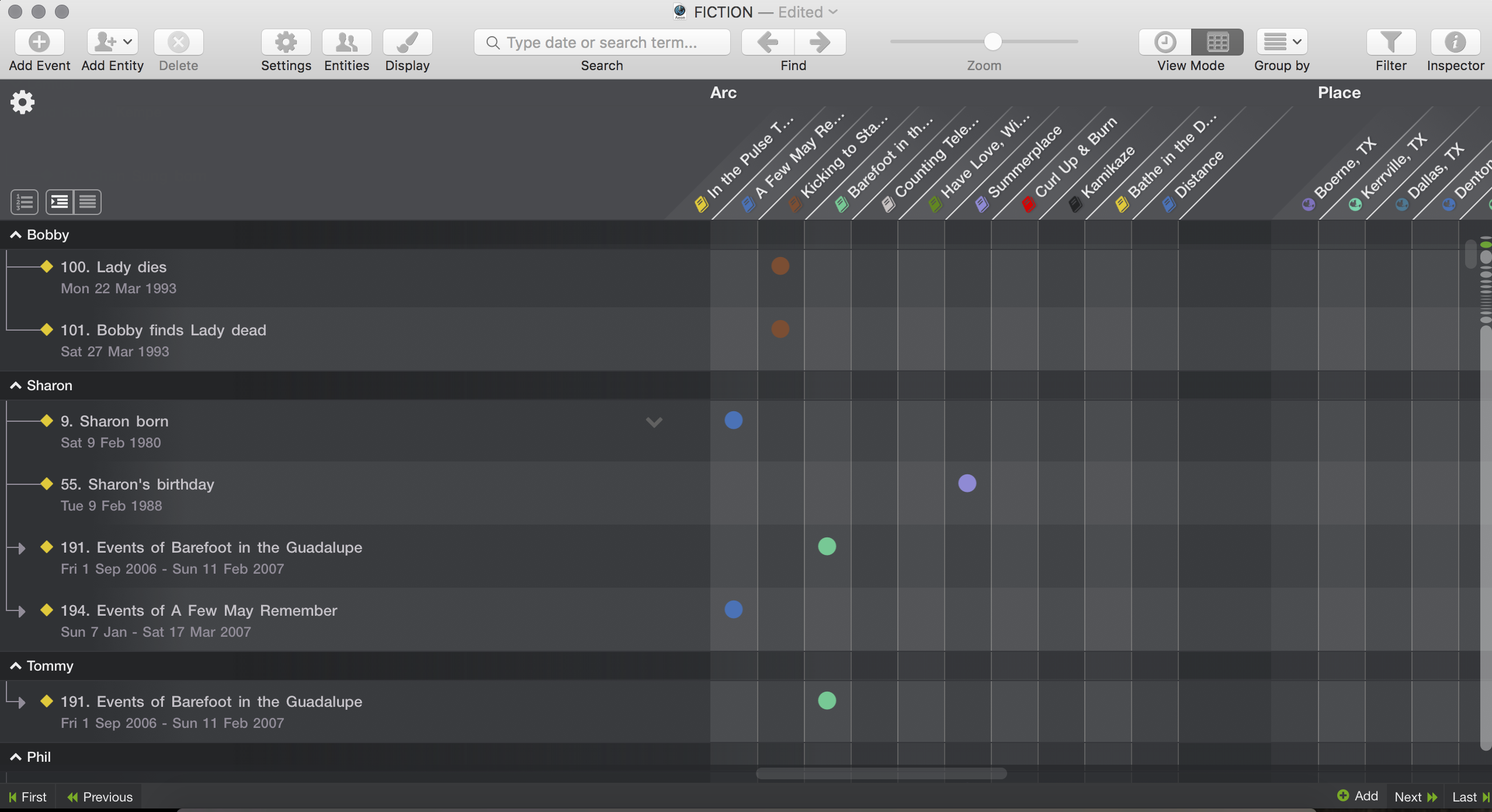Screen dimensions: 1492x812
Task: Click the green Add button
Action: (1358, 796)
